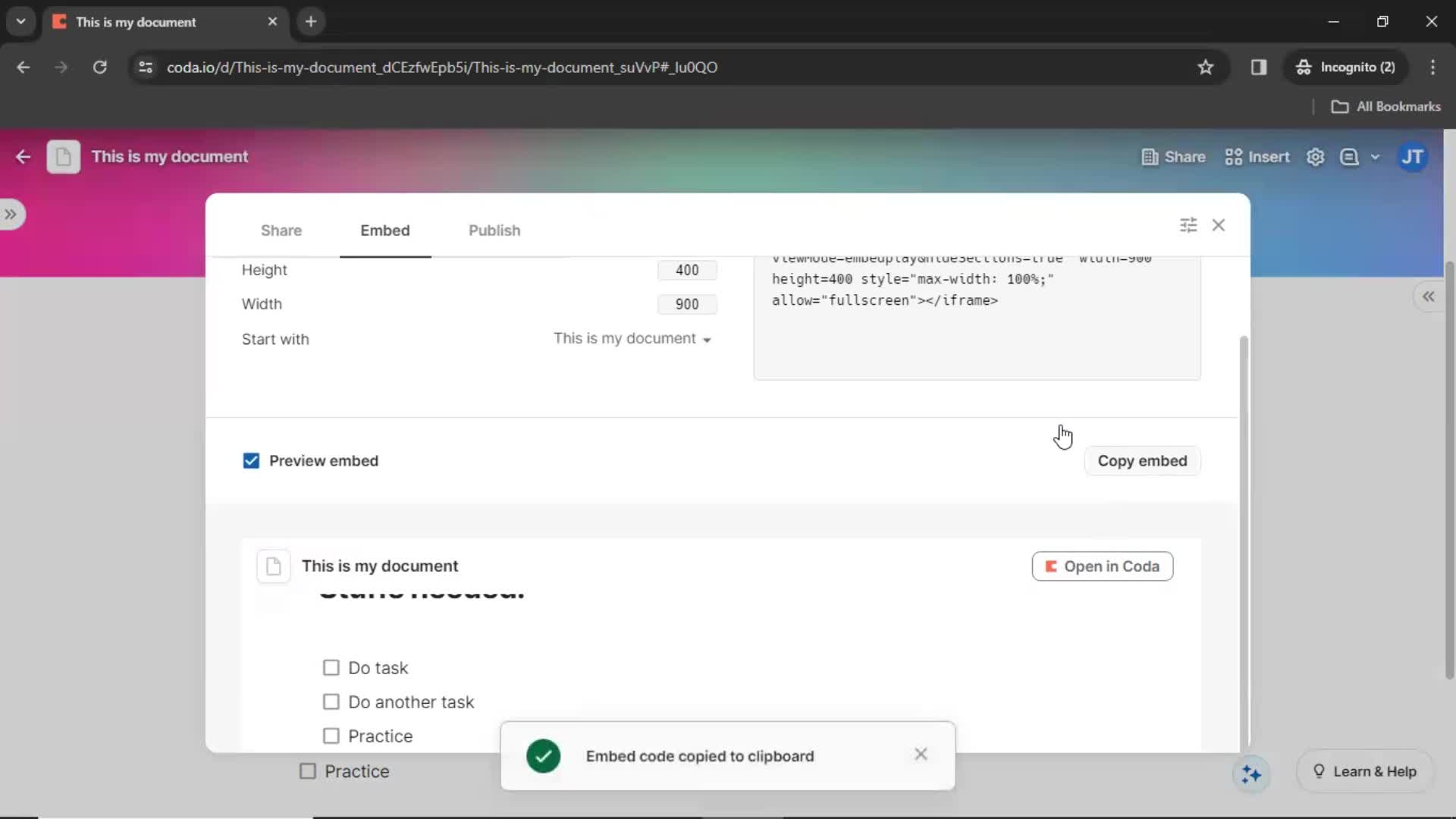Open in Coda document button
Screen dimensions: 1456x819
[1104, 566]
